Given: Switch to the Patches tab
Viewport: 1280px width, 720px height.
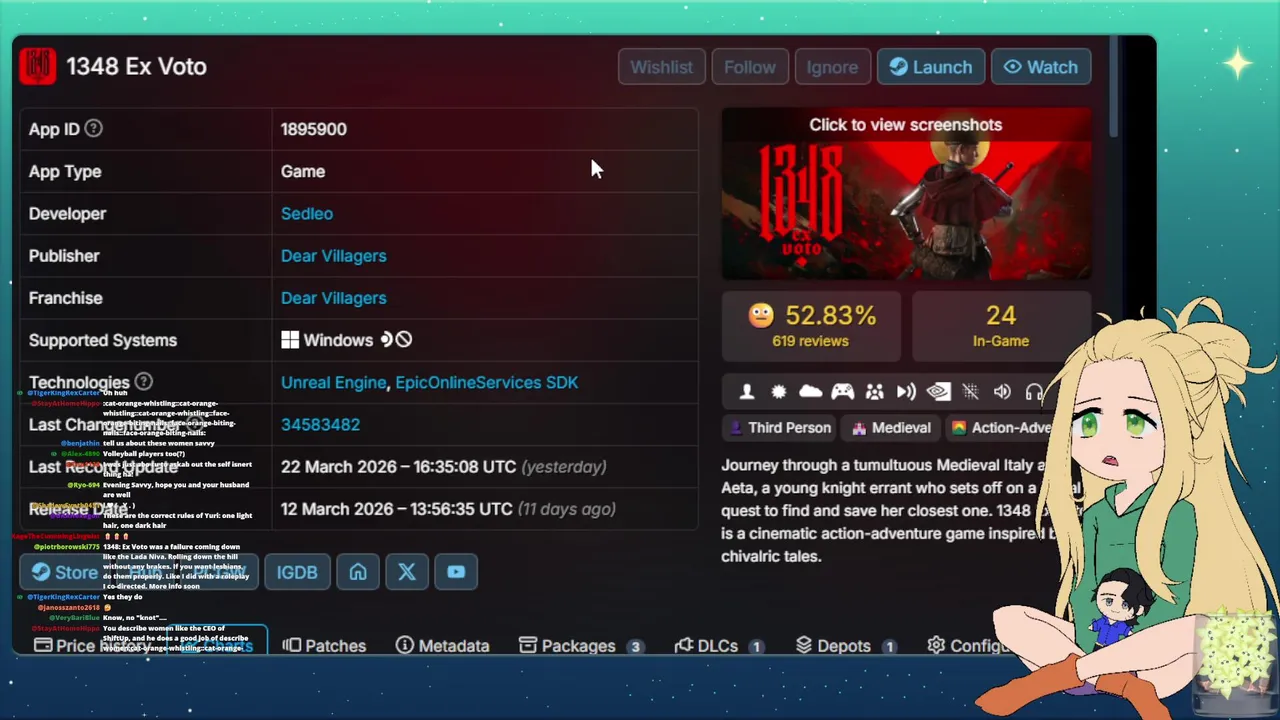Looking at the screenshot, I should coord(324,645).
